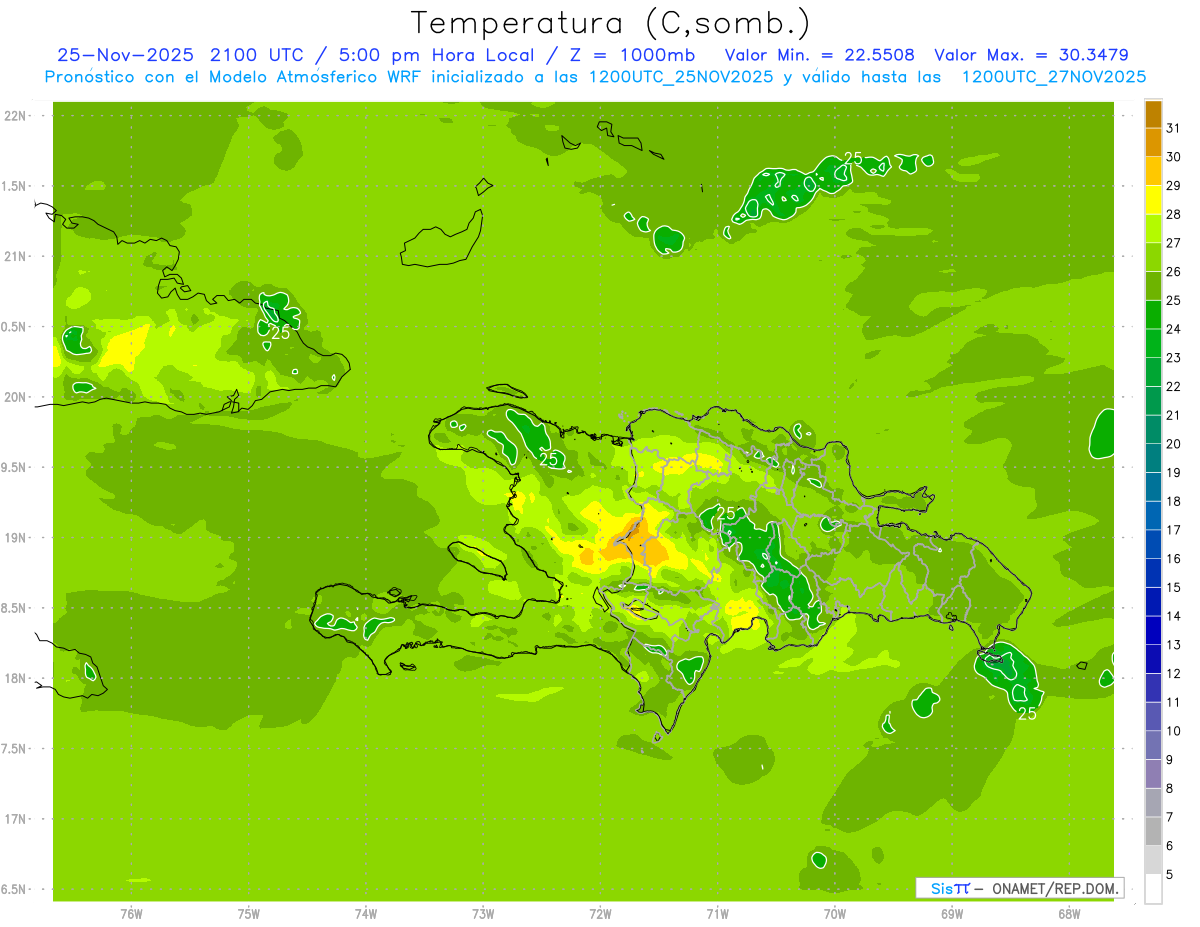The width and height of the screenshot is (1200, 927).
Task: Click the "72W" longitude axis label
Action: click(x=600, y=914)
